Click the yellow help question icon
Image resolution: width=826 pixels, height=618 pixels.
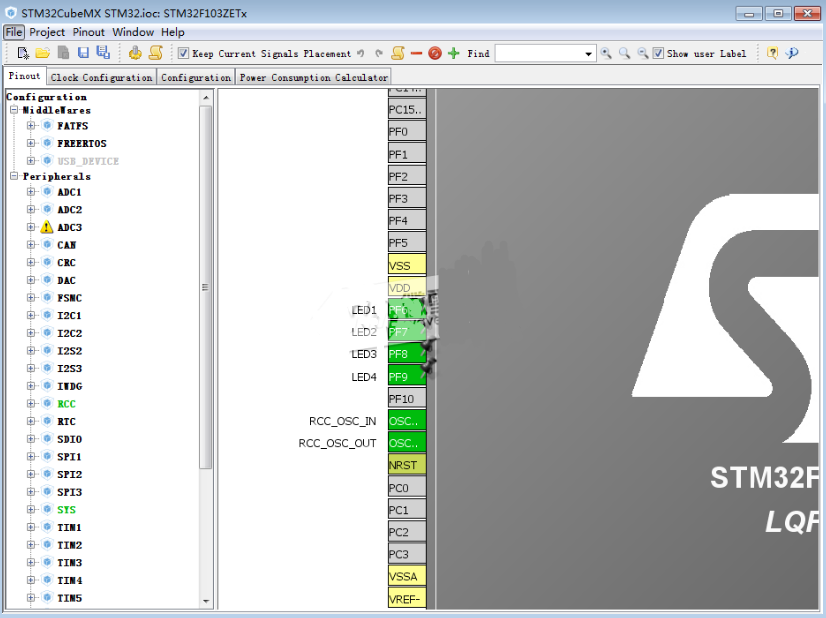click(772, 53)
